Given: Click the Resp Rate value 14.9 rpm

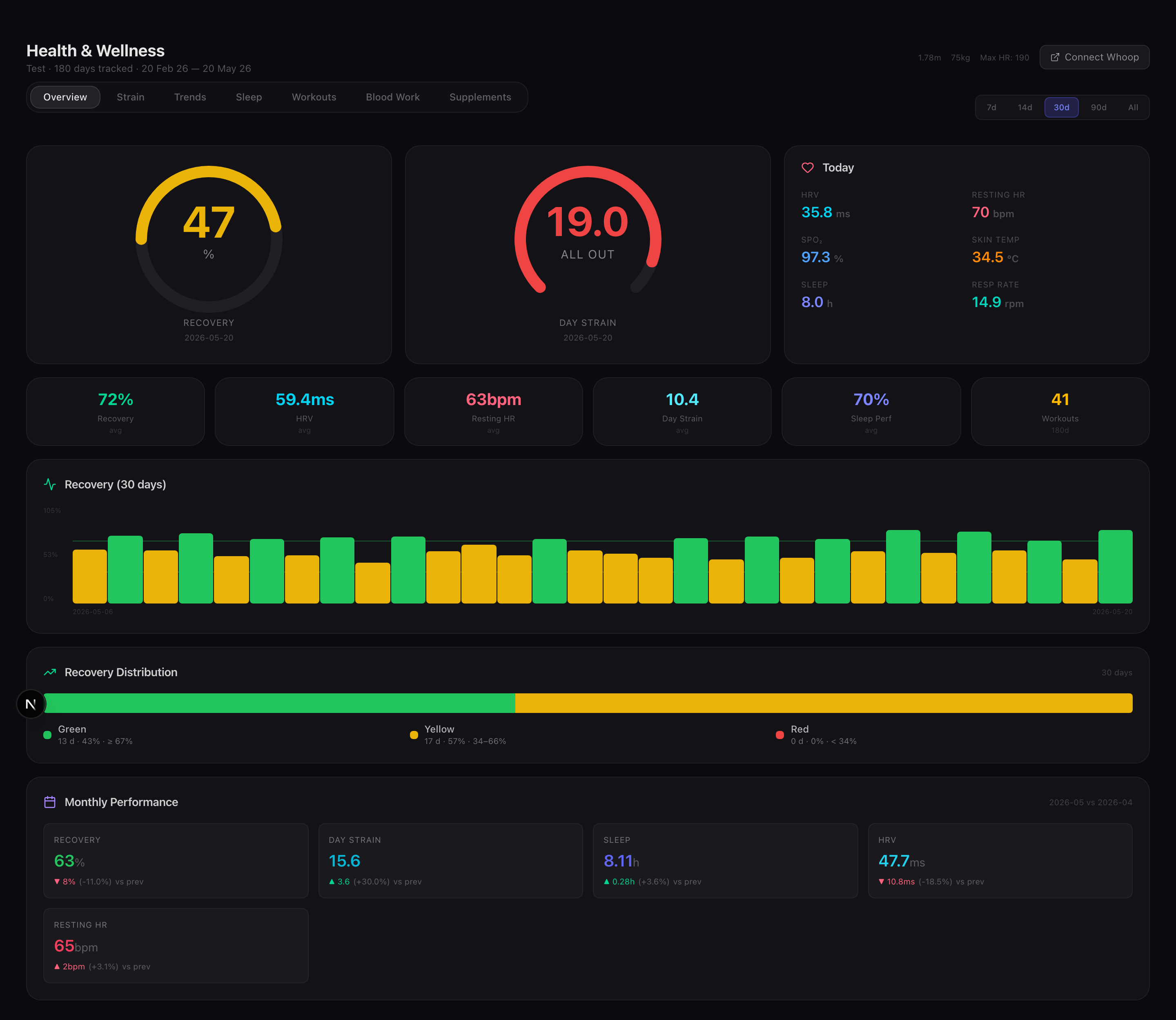Looking at the screenshot, I should [998, 302].
